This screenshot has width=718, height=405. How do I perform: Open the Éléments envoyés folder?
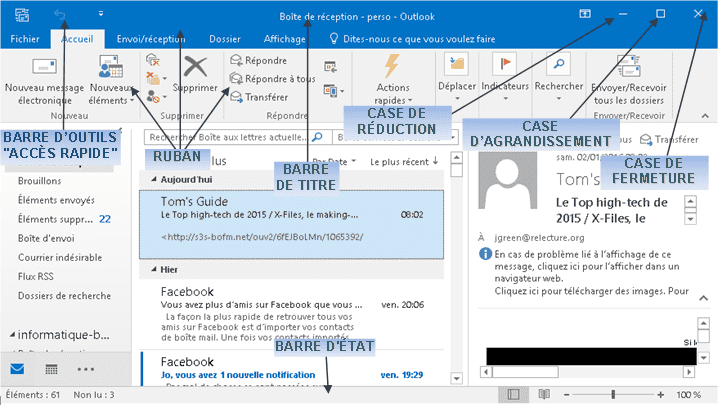(x=56, y=200)
